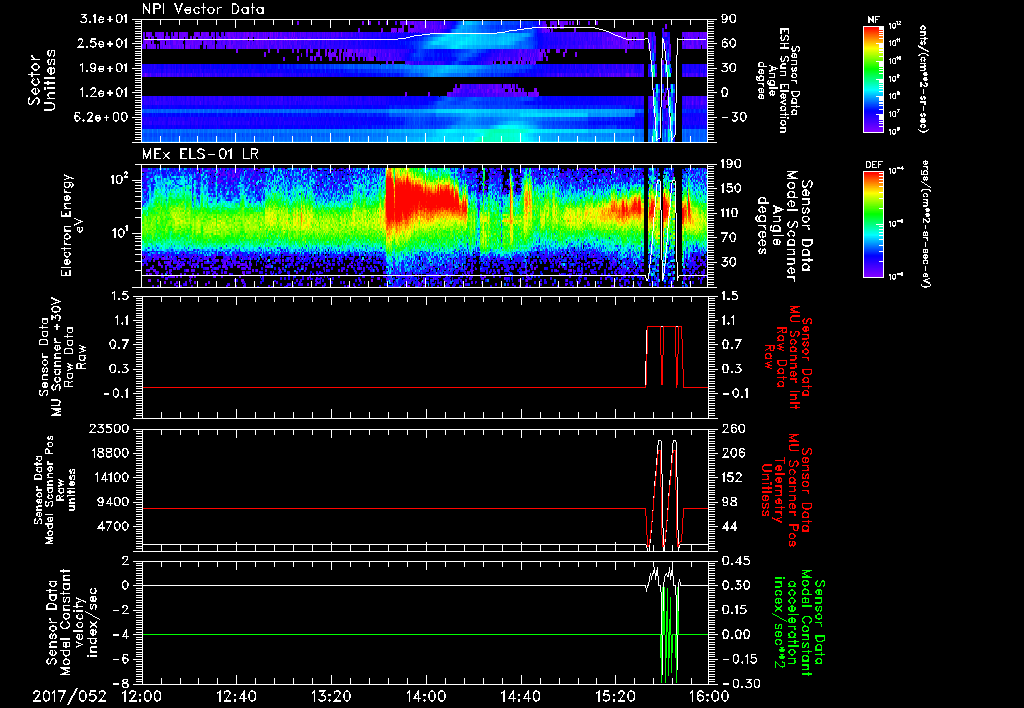The height and width of the screenshot is (708, 1024).
Task: Click the 260 telemetry tick value
Action: pos(732,429)
